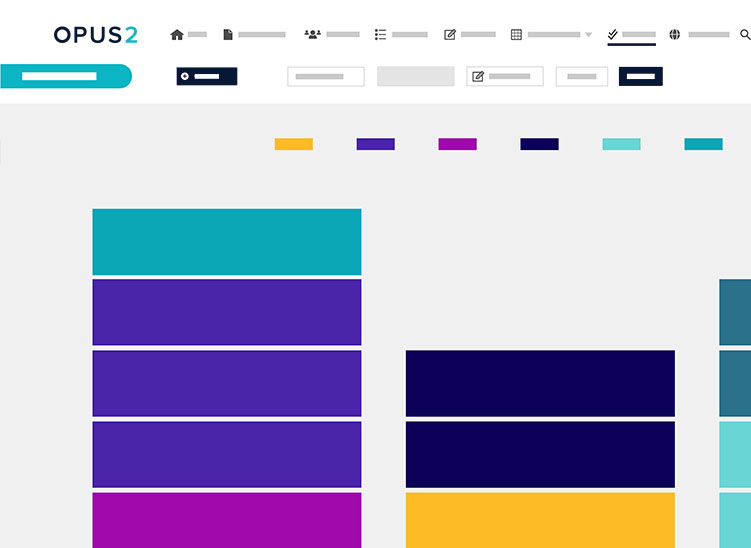Click the OPUS2 logo
Viewport: 751px width, 548px height.
click(x=96, y=35)
